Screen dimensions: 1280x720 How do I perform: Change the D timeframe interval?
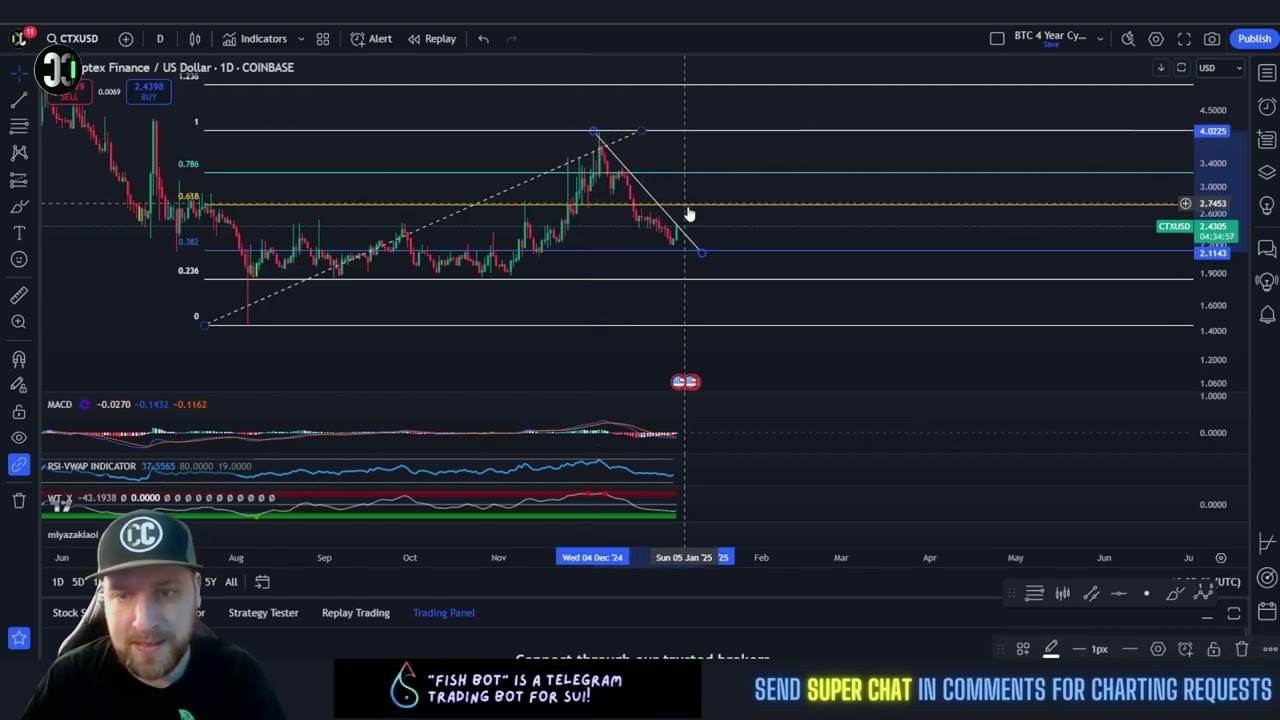[159, 39]
